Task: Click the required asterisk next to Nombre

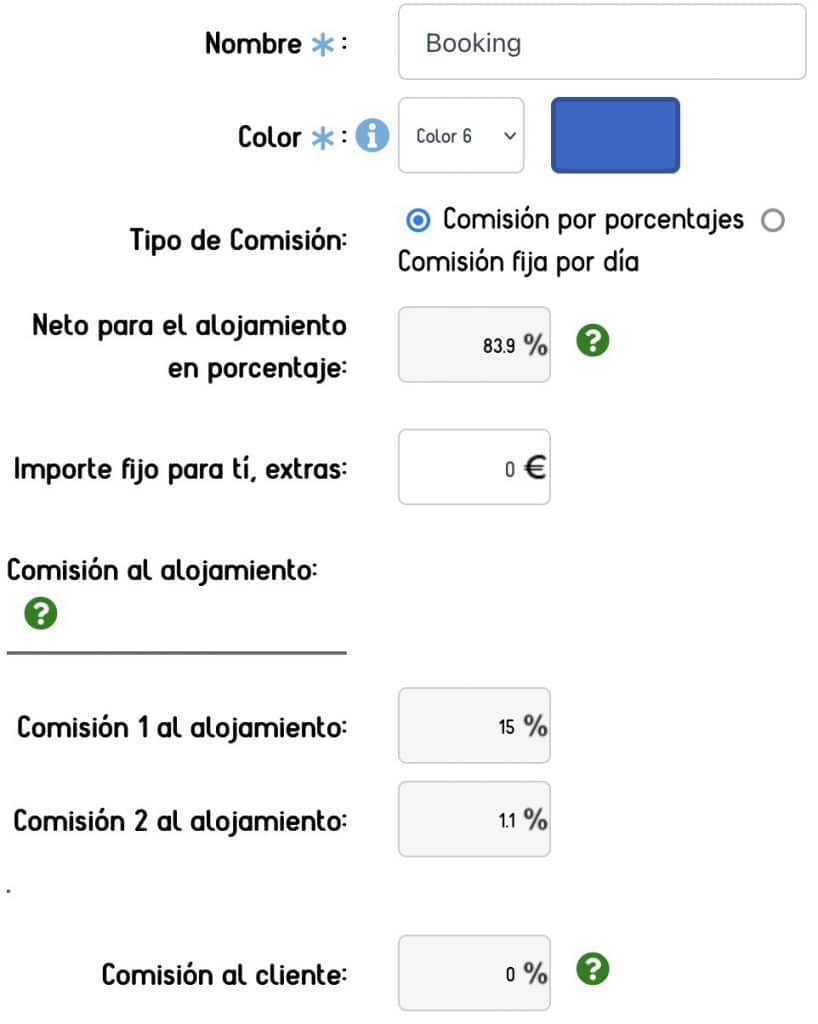Action: (322, 42)
